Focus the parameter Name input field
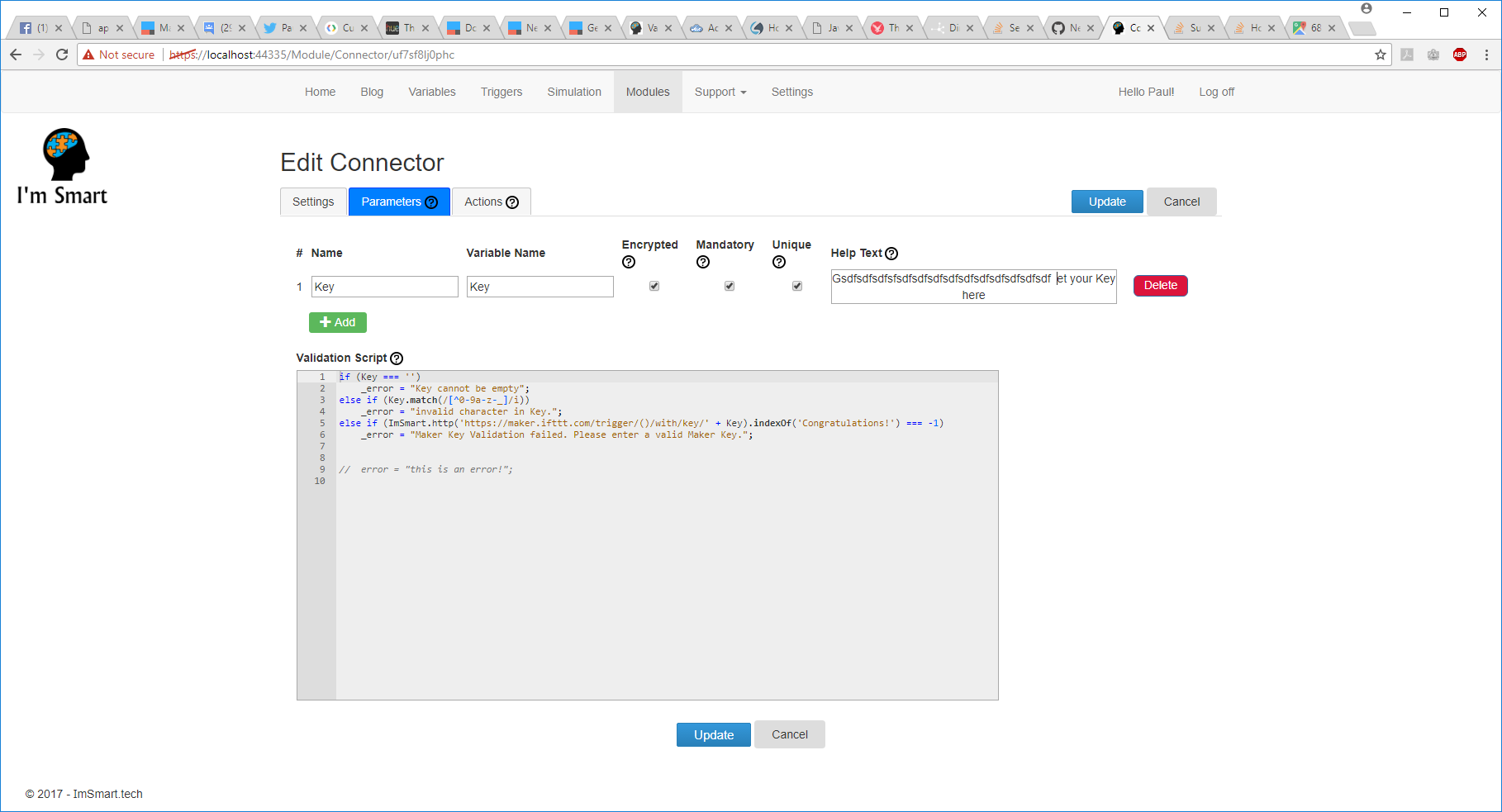The height and width of the screenshot is (812, 1502). [385, 287]
